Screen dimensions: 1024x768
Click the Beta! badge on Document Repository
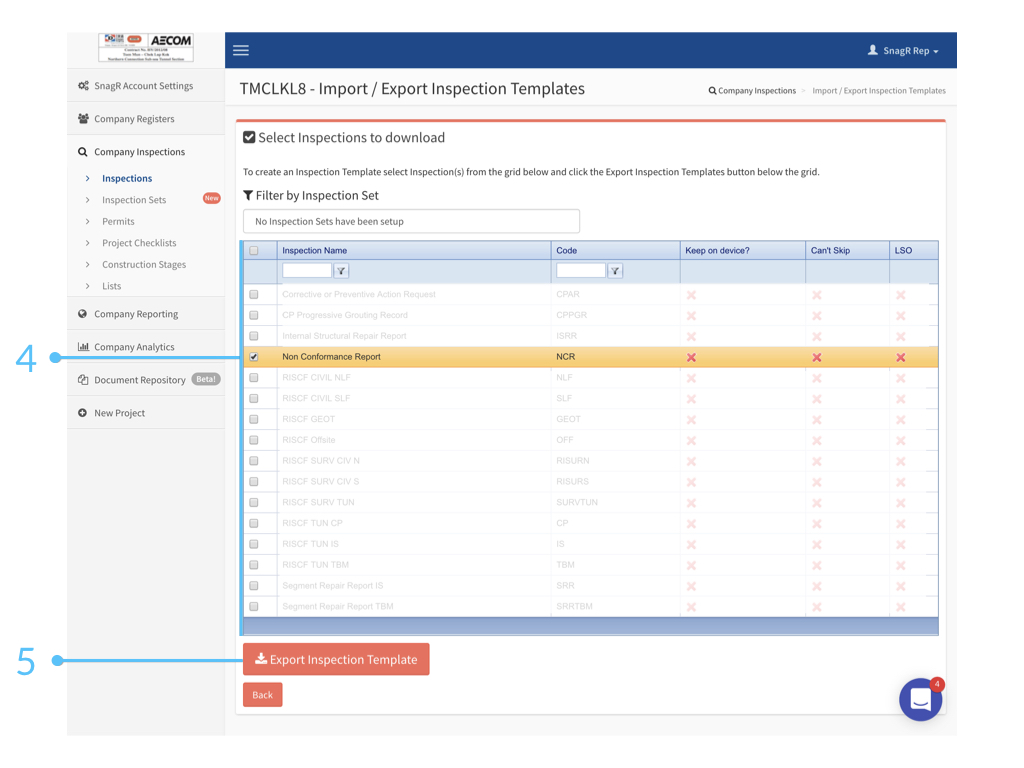pyautogui.click(x=206, y=379)
